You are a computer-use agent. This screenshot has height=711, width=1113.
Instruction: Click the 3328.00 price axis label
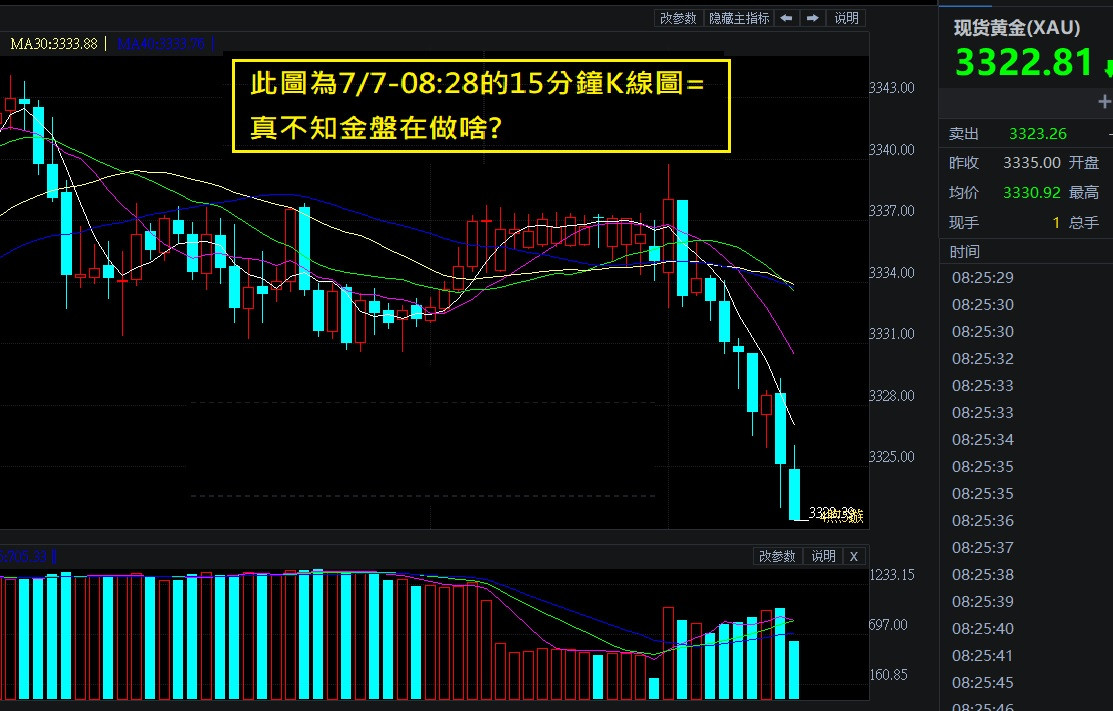tap(892, 395)
